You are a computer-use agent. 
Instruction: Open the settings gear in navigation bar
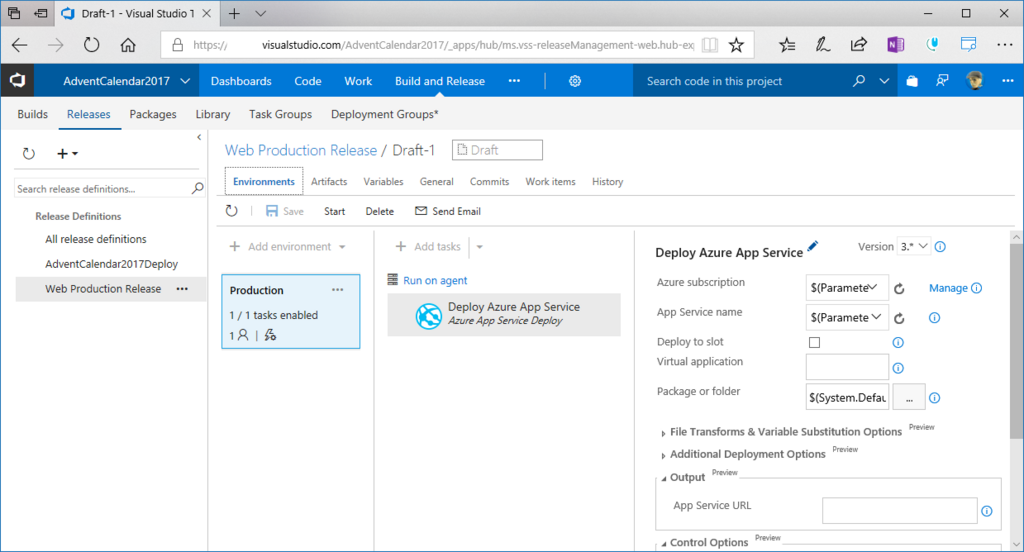pos(575,81)
